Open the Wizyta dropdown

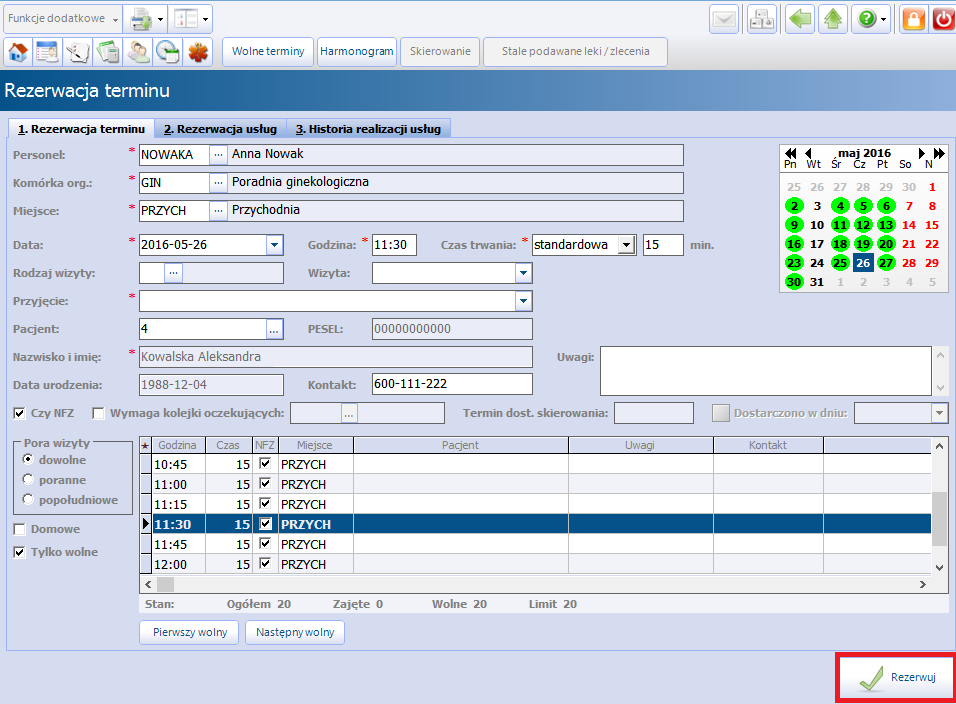tap(523, 273)
